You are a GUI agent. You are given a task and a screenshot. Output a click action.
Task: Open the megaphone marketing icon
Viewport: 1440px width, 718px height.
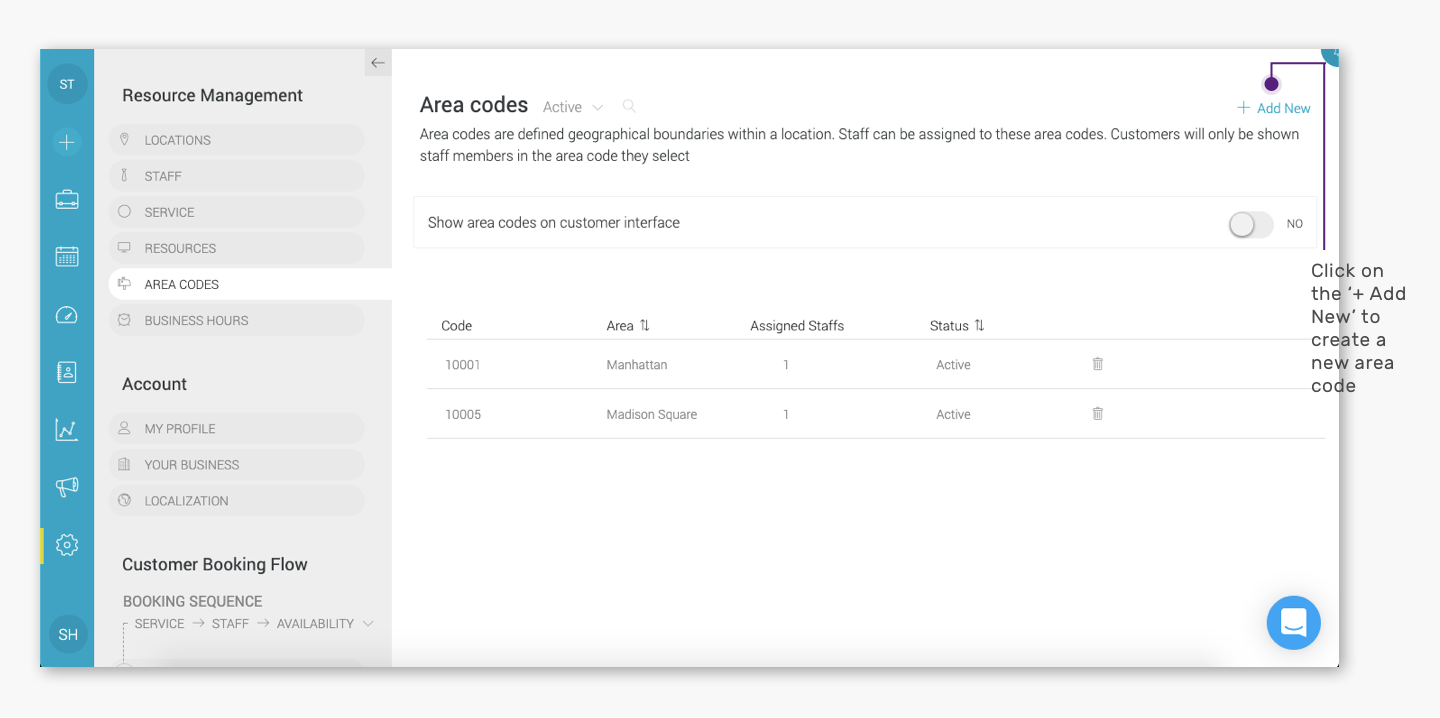point(67,487)
